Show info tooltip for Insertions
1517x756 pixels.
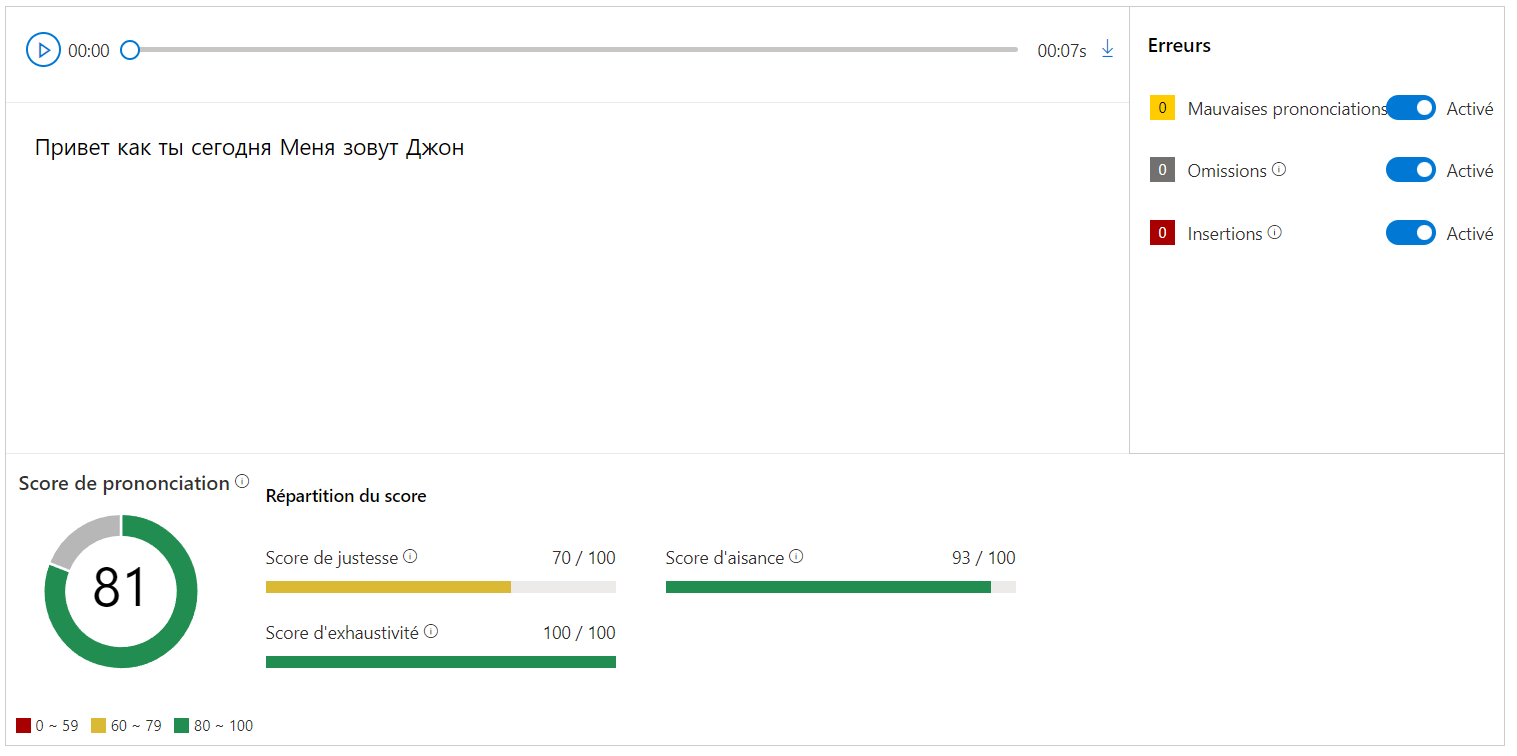pos(1275,233)
